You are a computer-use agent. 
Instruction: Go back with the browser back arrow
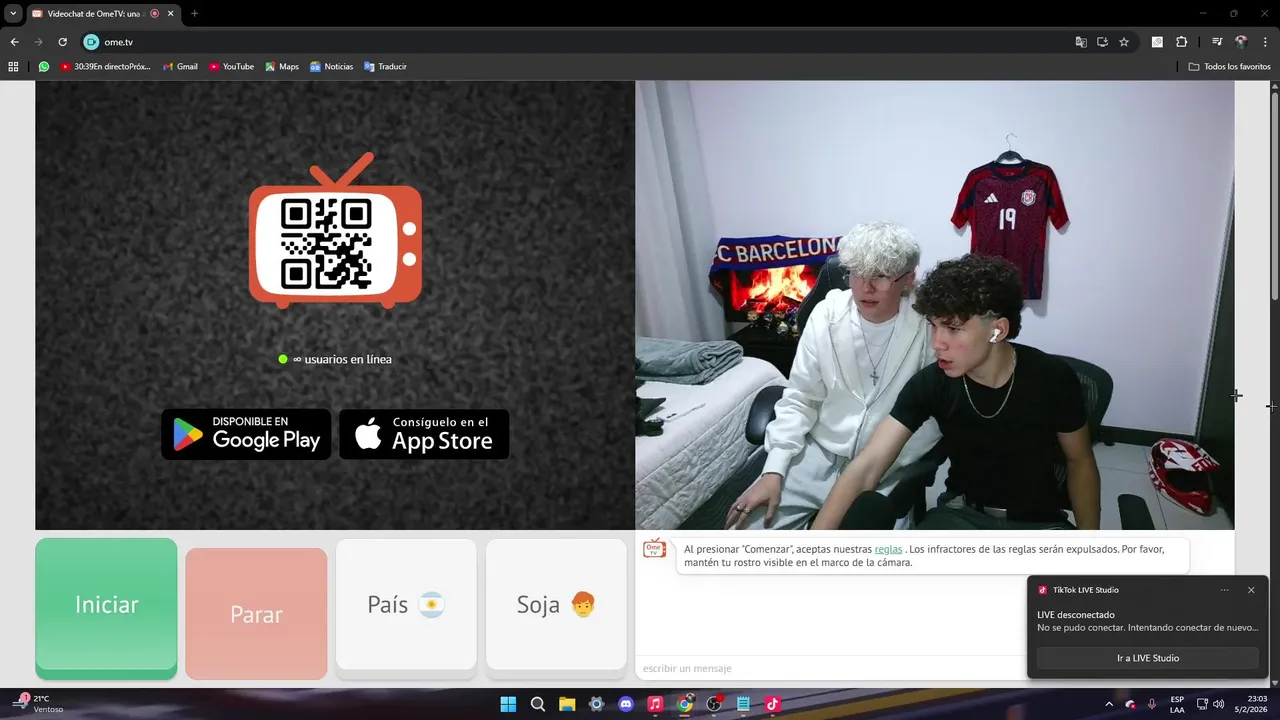14,42
